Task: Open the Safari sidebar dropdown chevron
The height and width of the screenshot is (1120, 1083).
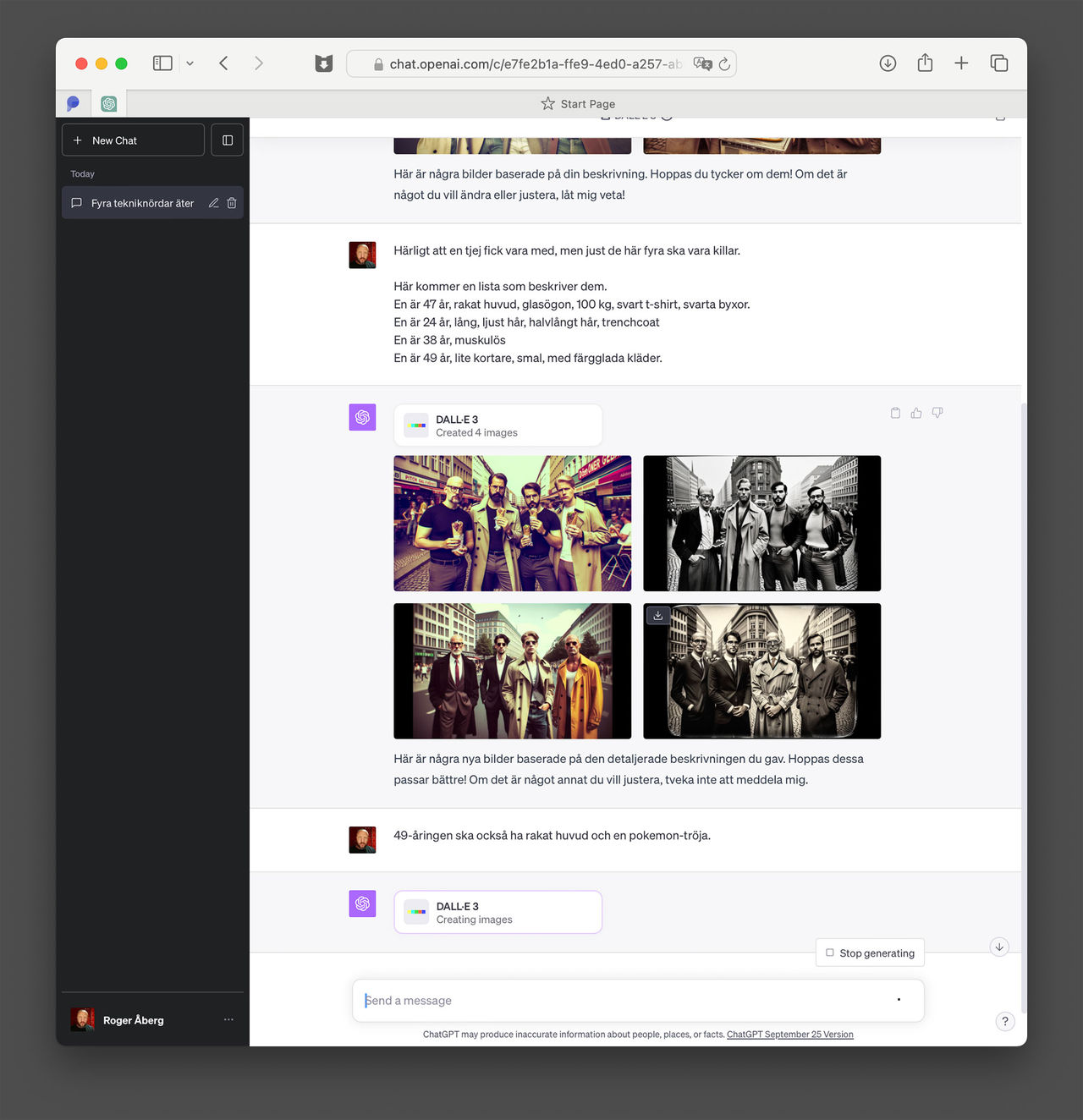Action: (190, 63)
